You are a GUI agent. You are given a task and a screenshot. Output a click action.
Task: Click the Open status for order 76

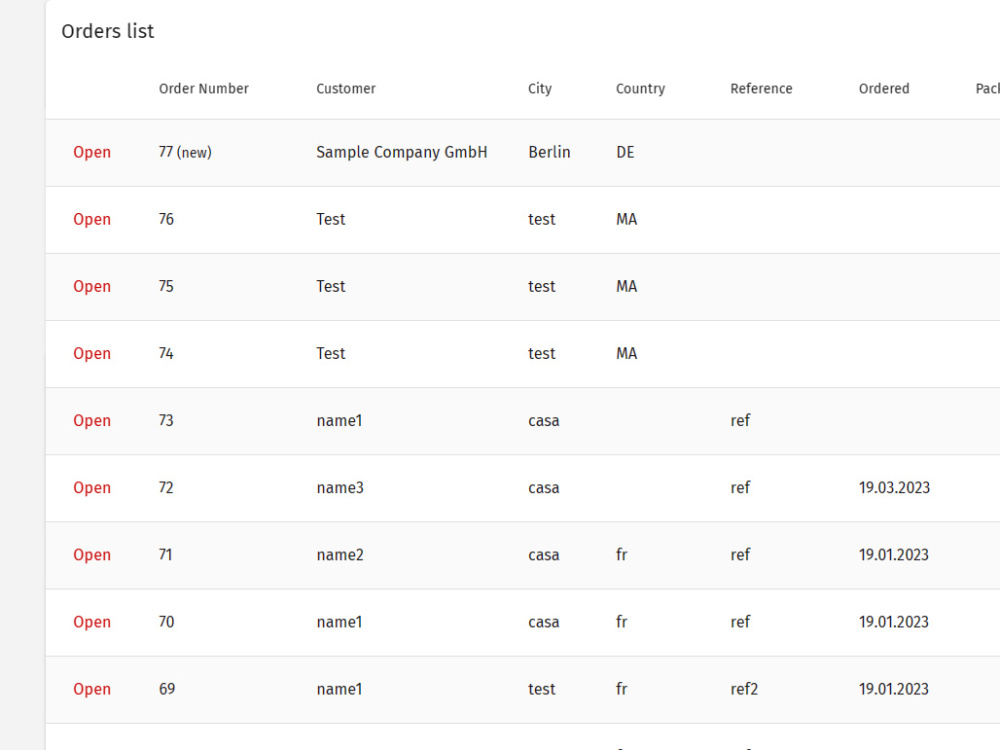pyautogui.click(x=92, y=219)
